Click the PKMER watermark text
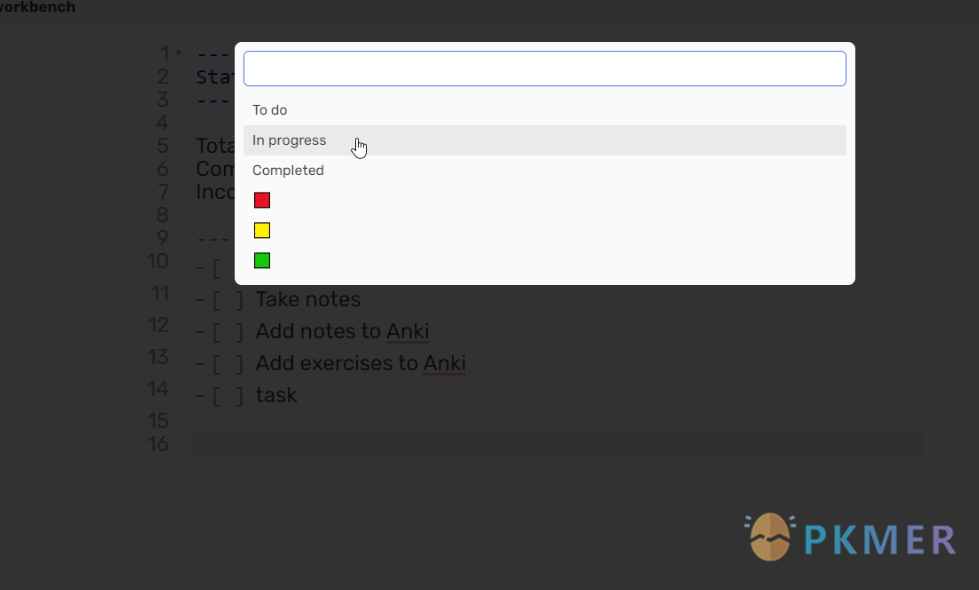The width and height of the screenshot is (979, 590). coord(880,540)
